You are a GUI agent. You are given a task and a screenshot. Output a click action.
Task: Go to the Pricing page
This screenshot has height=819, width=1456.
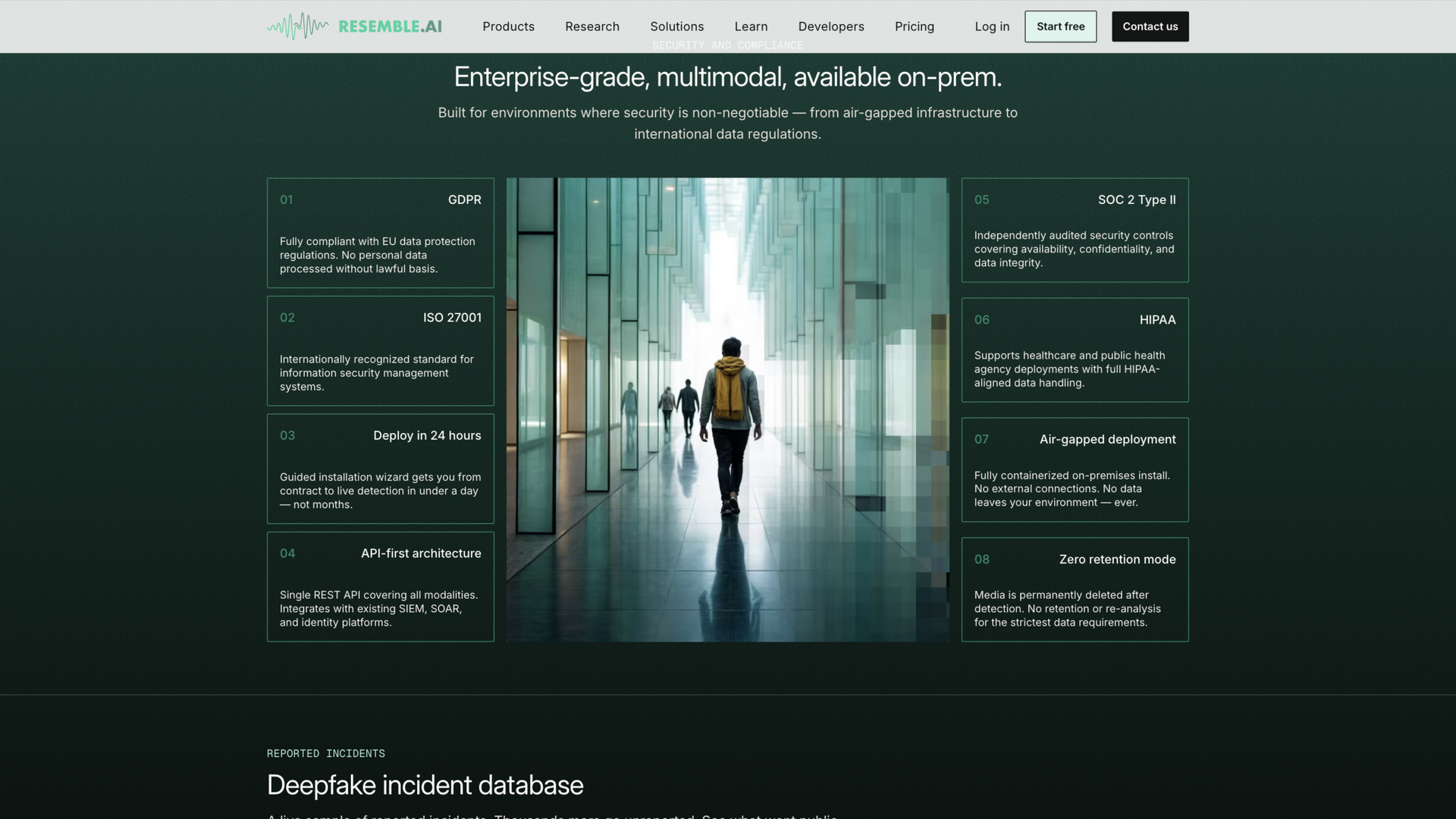click(914, 27)
